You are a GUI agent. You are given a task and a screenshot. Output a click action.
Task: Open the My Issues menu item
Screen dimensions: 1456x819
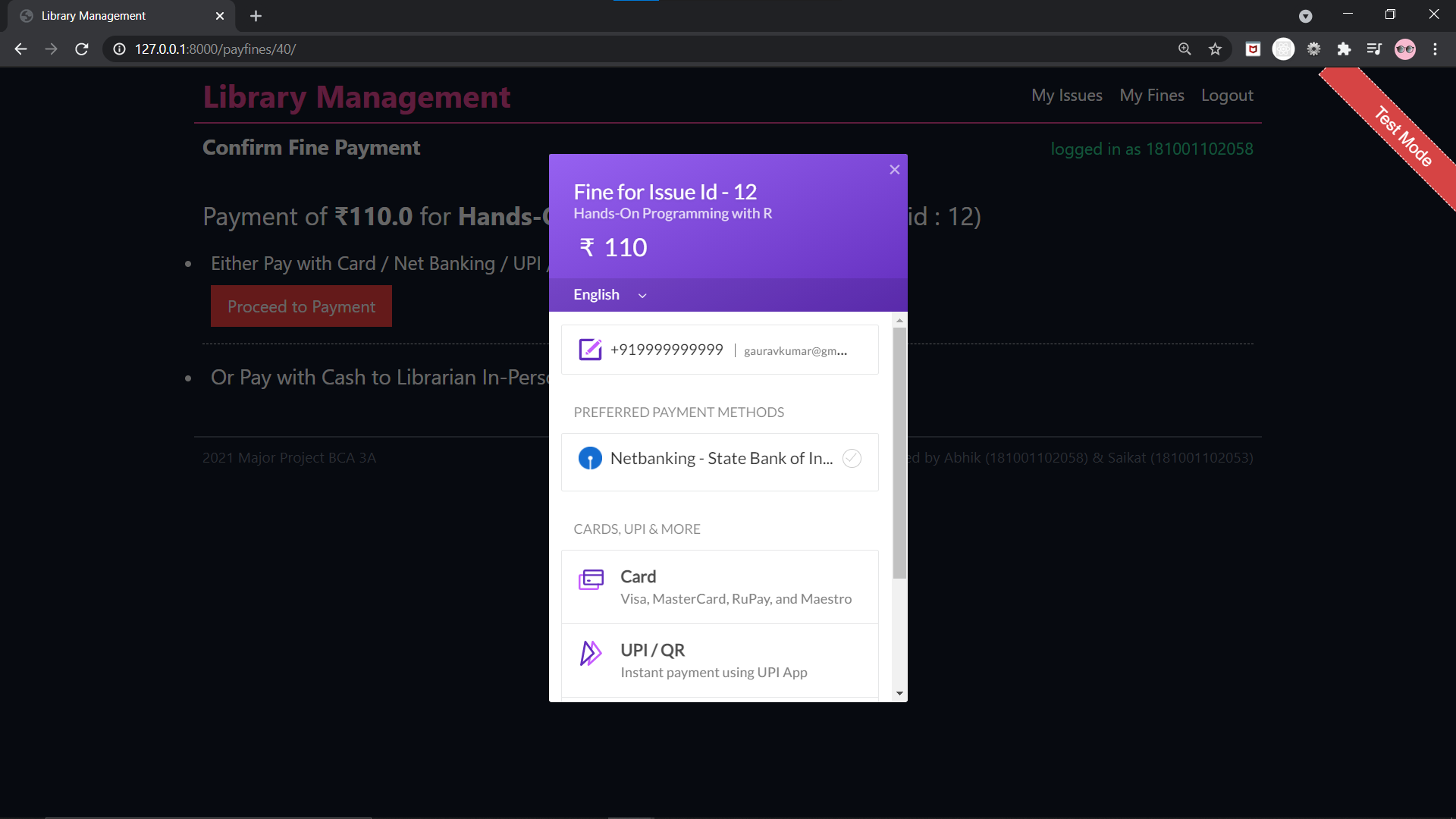tap(1066, 96)
